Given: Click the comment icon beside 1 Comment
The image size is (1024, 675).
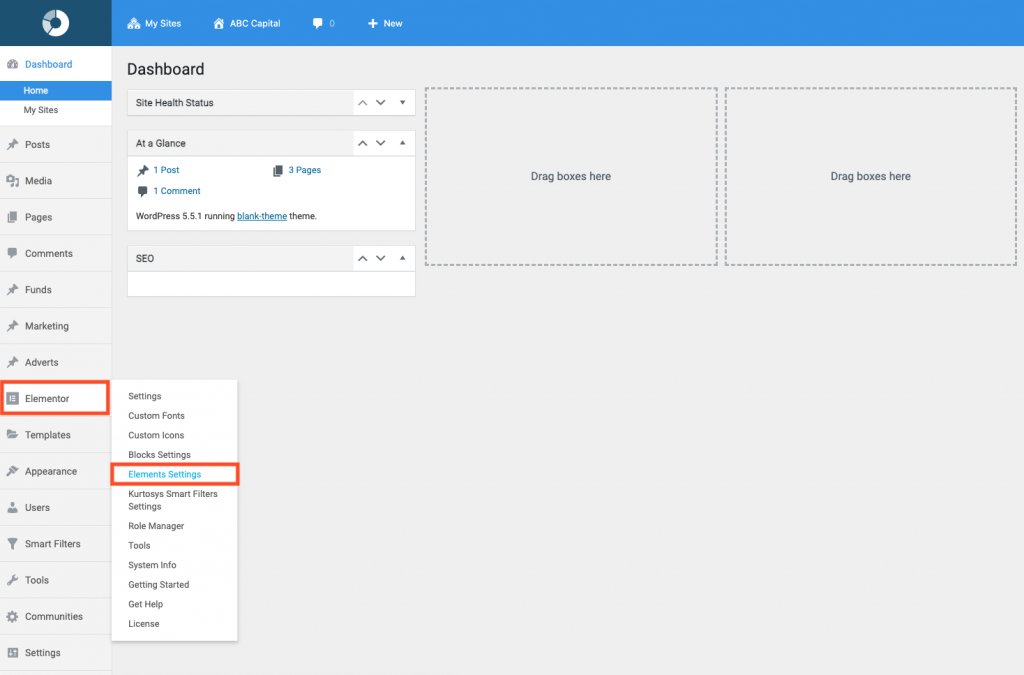Looking at the screenshot, I should click(x=142, y=191).
